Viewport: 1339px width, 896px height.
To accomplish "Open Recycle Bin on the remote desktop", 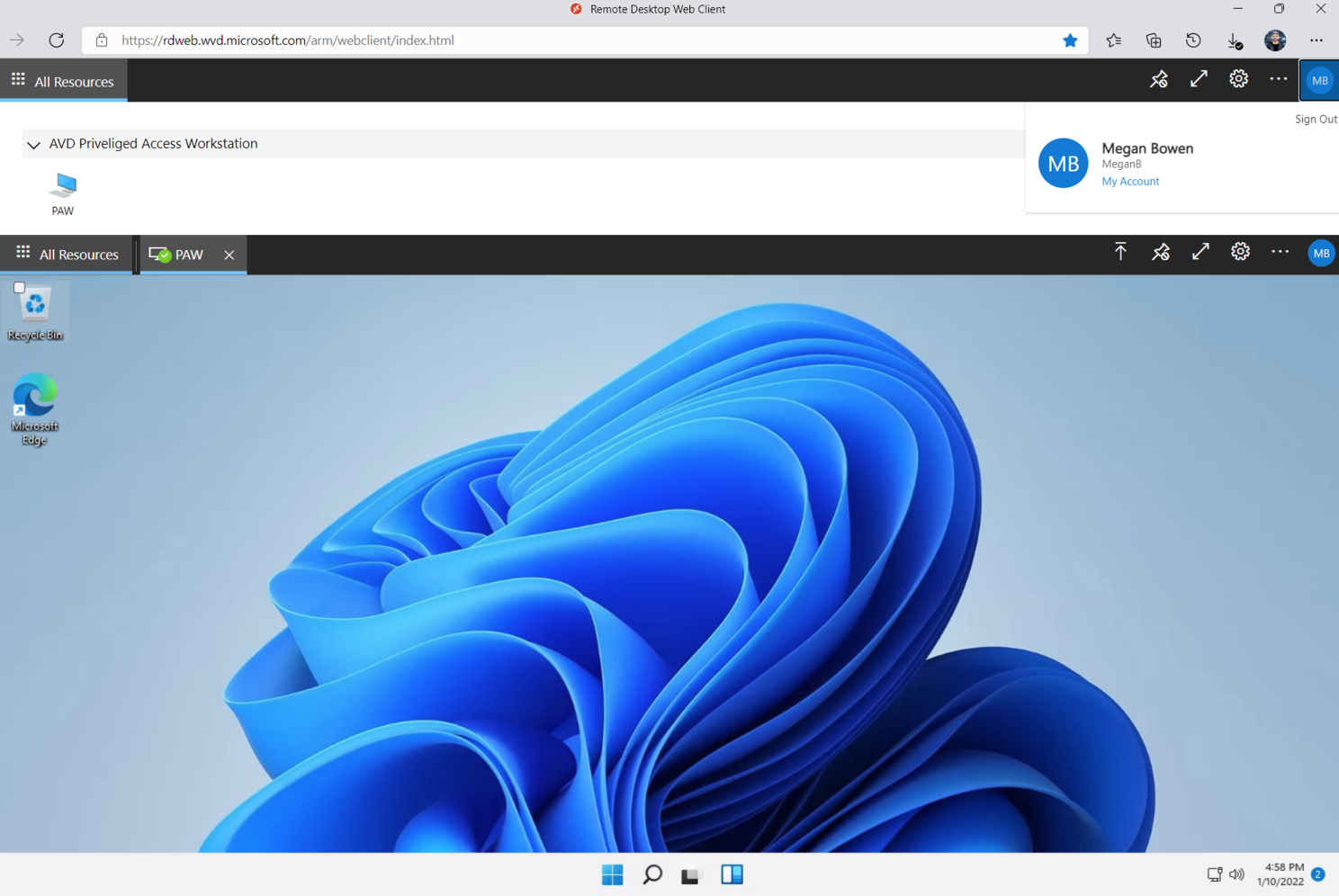I will (x=35, y=311).
